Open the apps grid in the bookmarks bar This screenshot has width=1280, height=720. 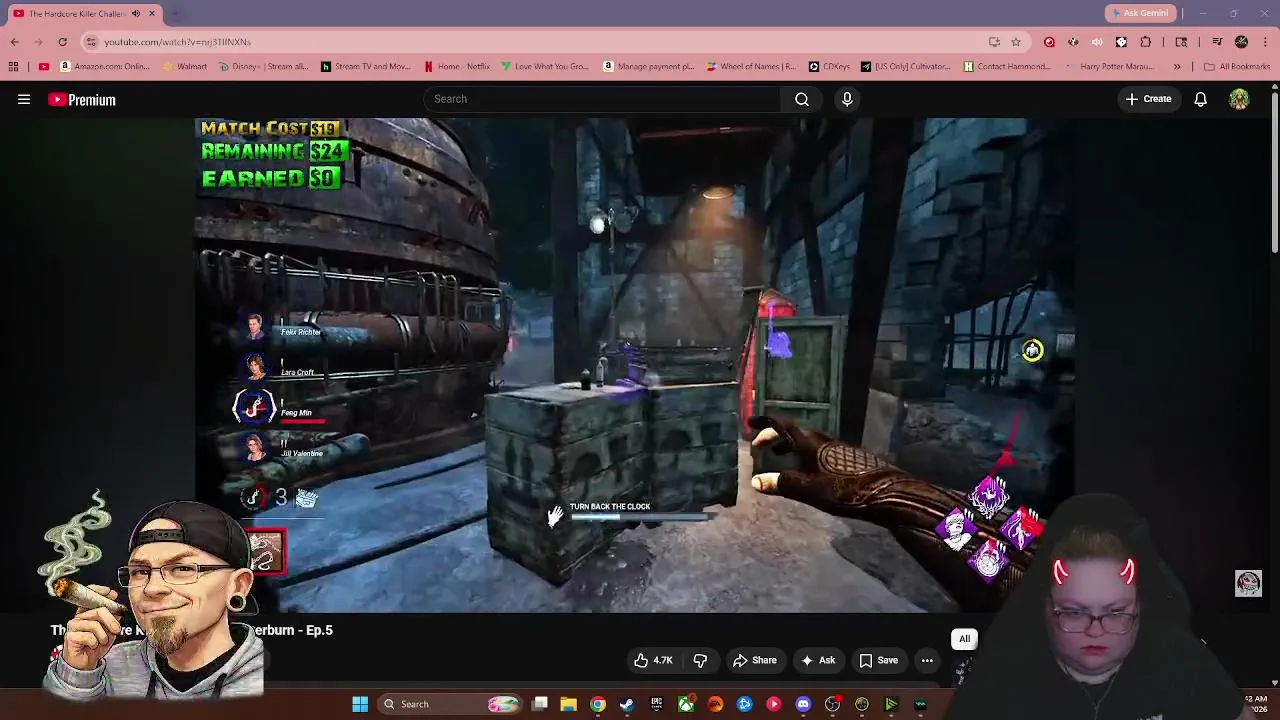pos(13,67)
